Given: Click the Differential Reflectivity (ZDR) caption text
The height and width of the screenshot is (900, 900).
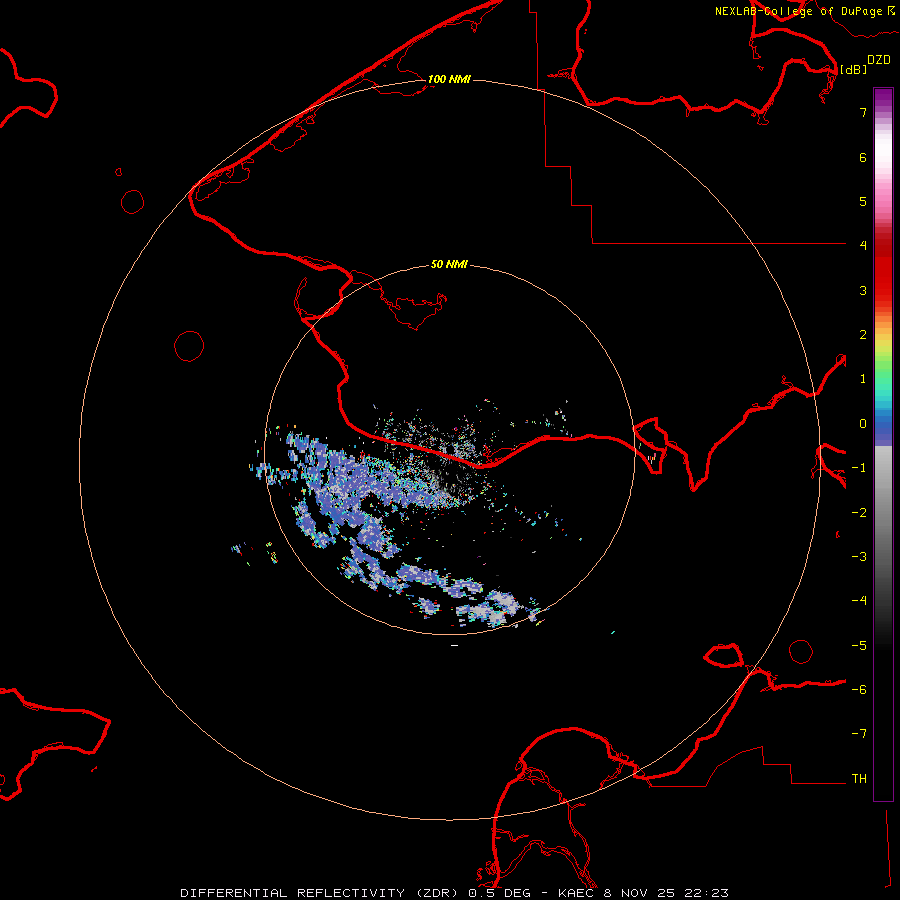Looking at the screenshot, I should [319, 893].
